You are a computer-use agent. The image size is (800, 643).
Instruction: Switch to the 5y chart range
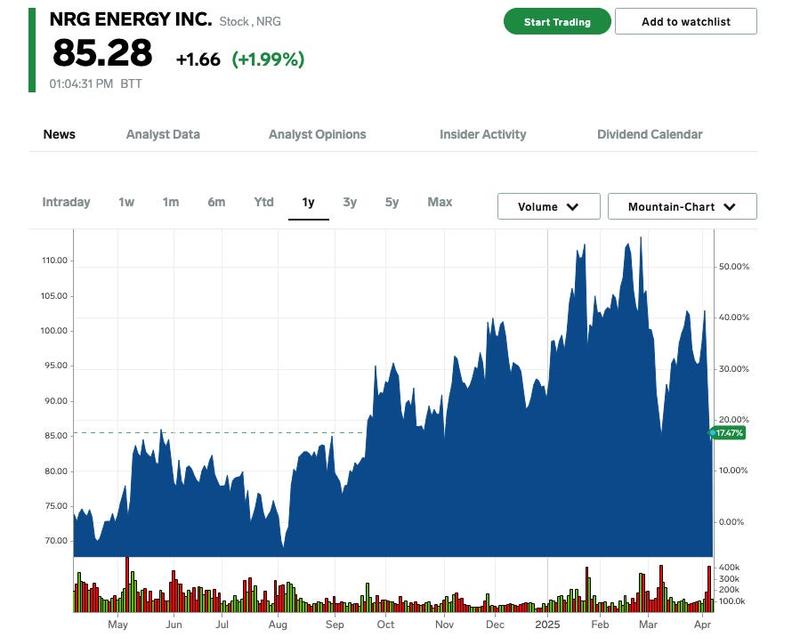(392, 202)
